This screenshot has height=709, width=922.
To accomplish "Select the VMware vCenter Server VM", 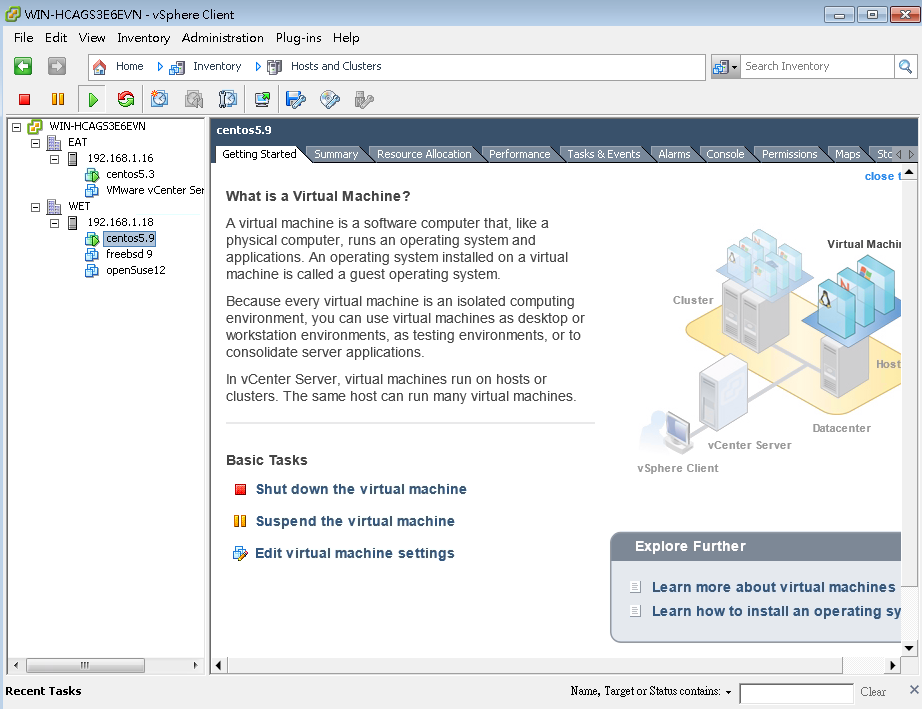I will 155,190.
